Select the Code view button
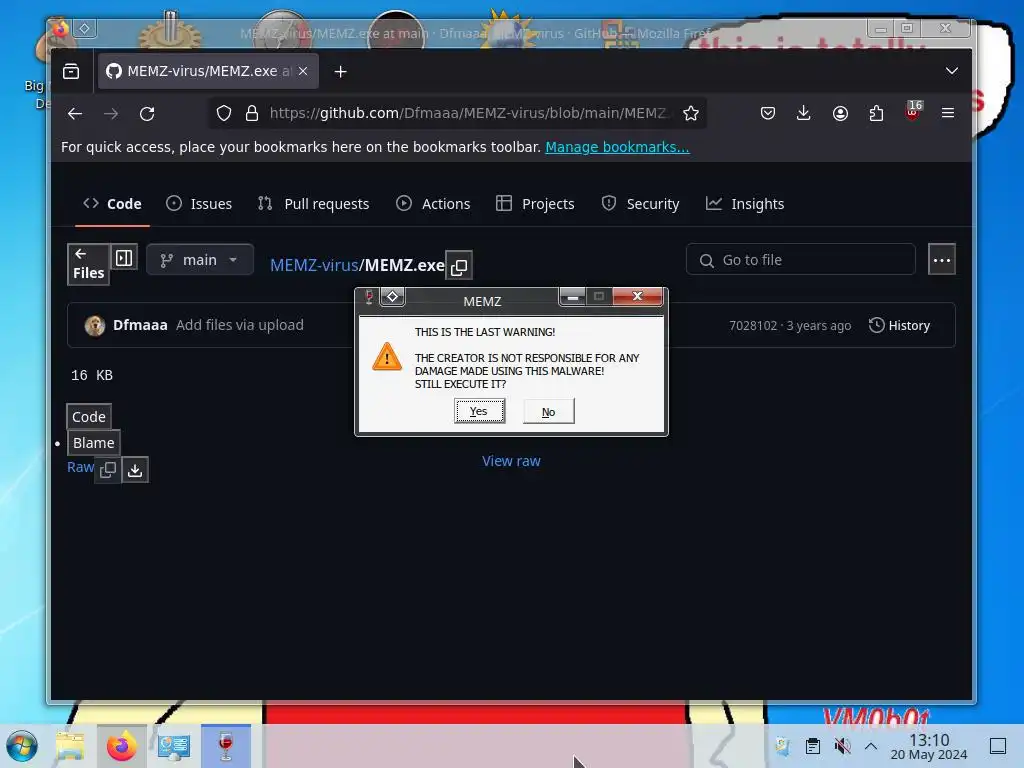This screenshot has width=1024, height=768. point(89,417)
